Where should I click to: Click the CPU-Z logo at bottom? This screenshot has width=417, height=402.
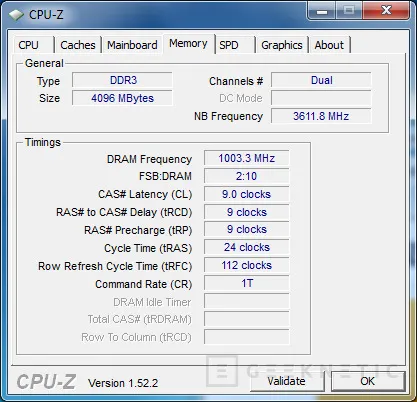coord(46,382)
